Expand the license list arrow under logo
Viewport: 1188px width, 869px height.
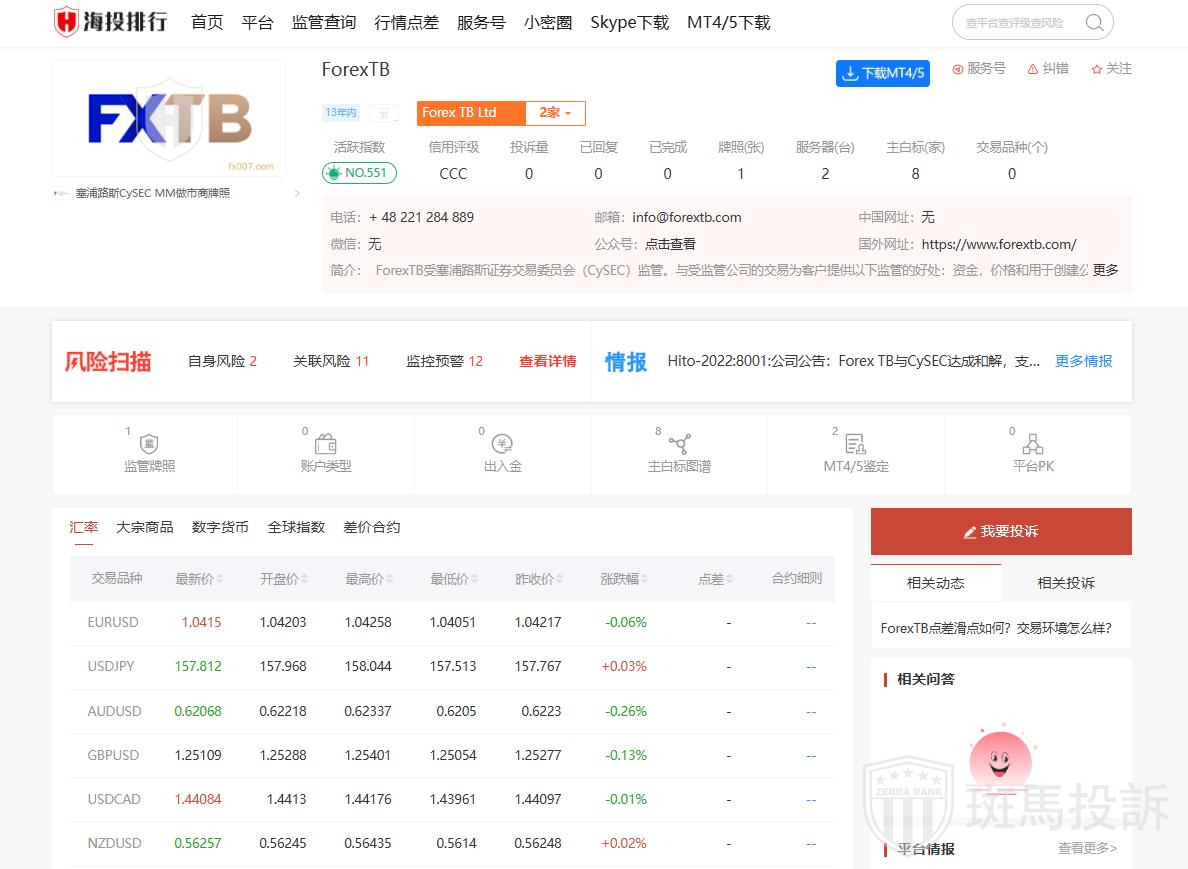[297, 193]
